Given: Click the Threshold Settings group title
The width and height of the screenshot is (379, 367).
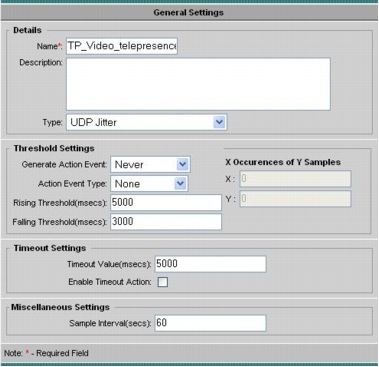Looking at the screenshot, I should point(54,148).
